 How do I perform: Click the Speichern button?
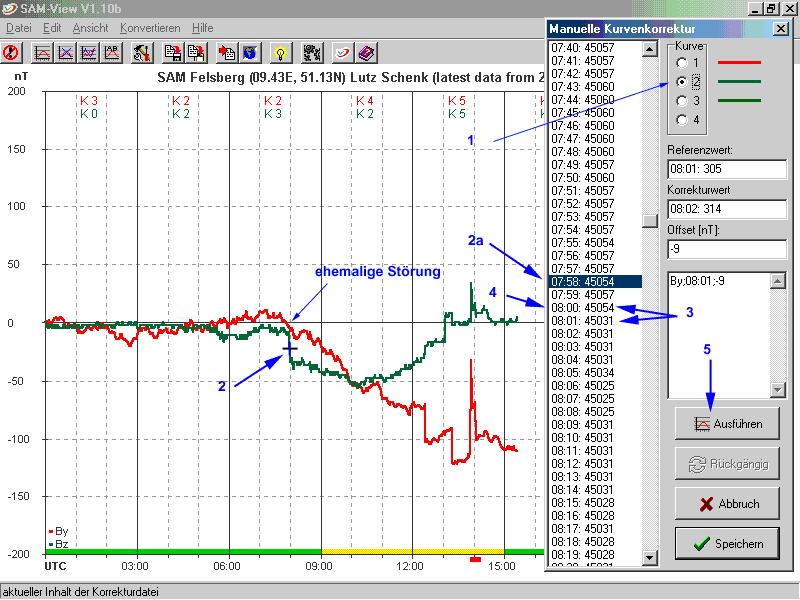(x=727, y=543)
